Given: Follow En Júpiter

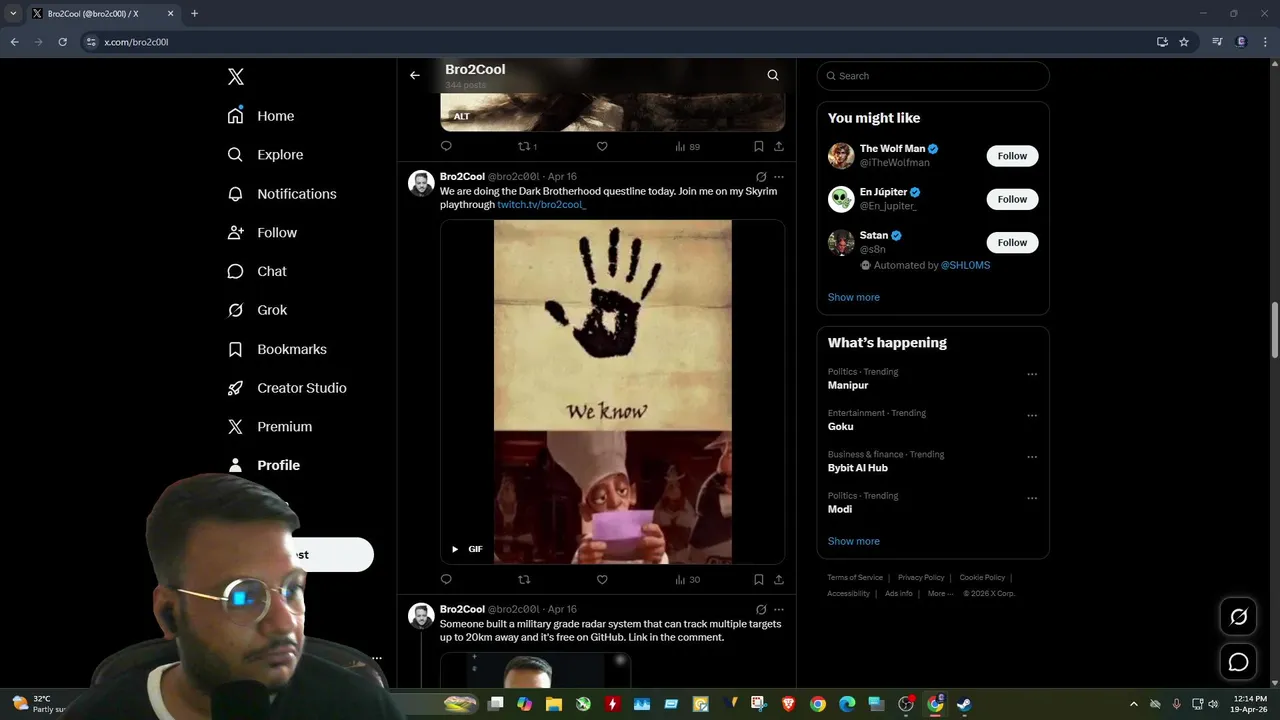Looking at the screenshot, I should click(x=1012, y=199).
